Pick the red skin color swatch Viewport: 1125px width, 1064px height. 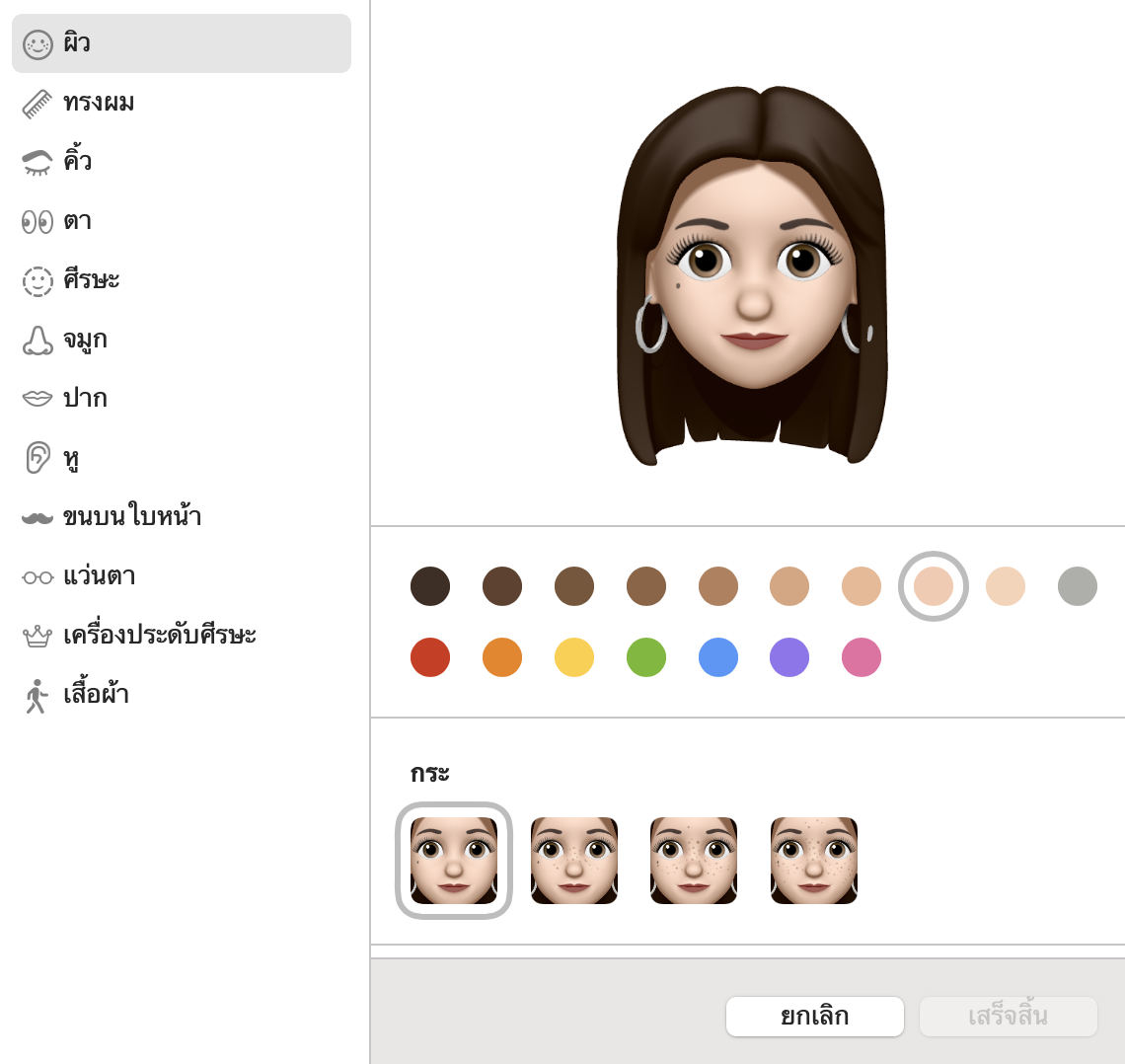coord(430,657)
